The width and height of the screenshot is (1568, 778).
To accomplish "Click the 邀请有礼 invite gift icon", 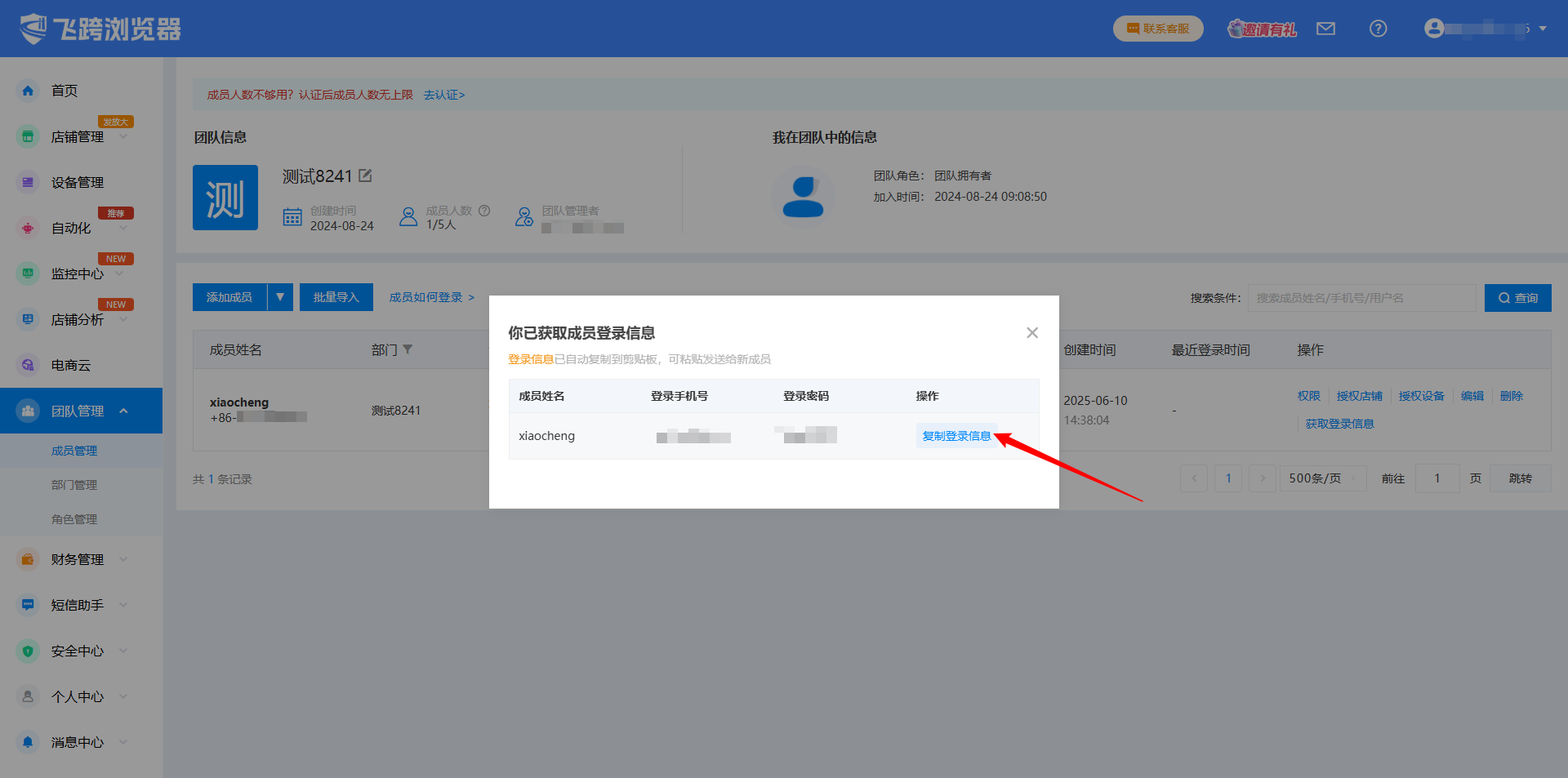I will pos(1262,29).
